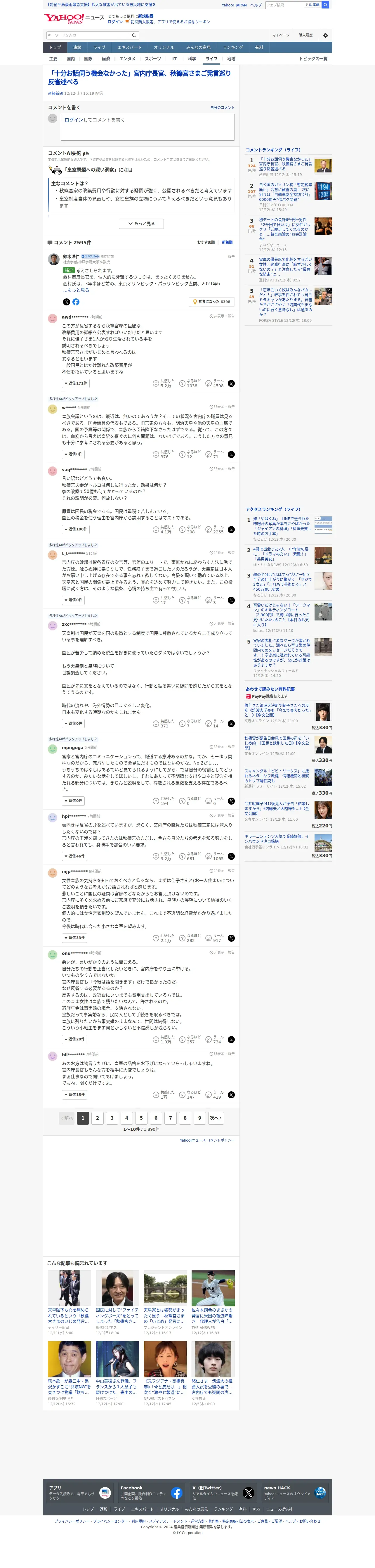Select the 地域 category tab

click(x=231, y=59)
